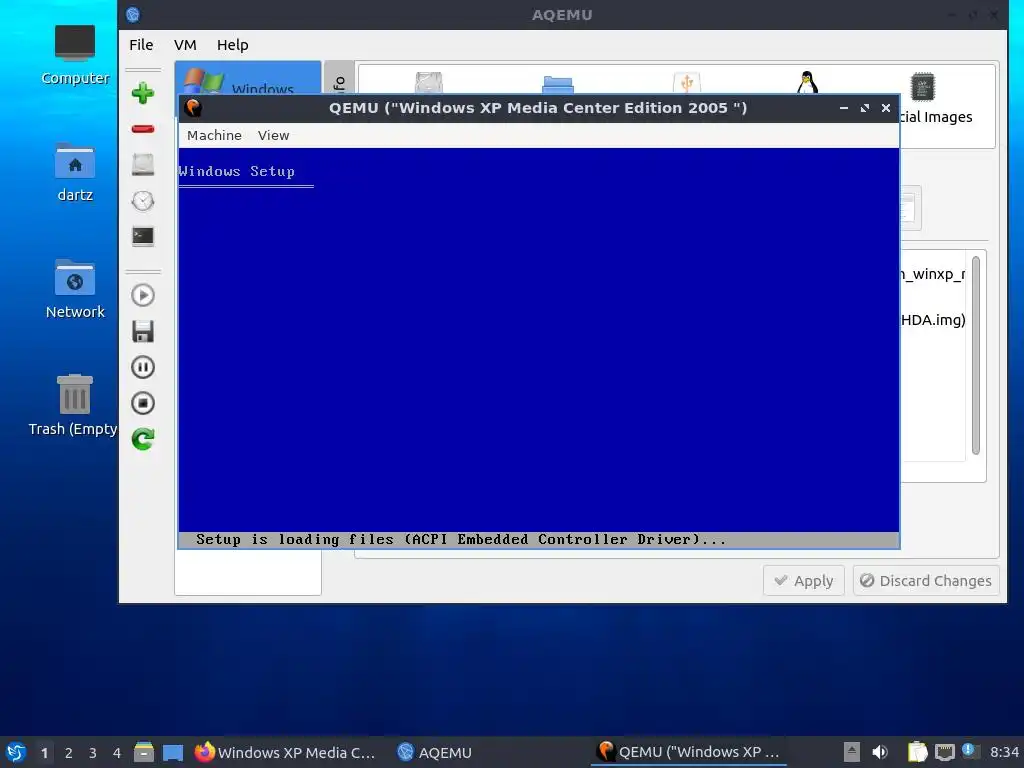Reset VM with green circular arrow icon
Screen dimensions: 1024x768
(x=143, y=439)
